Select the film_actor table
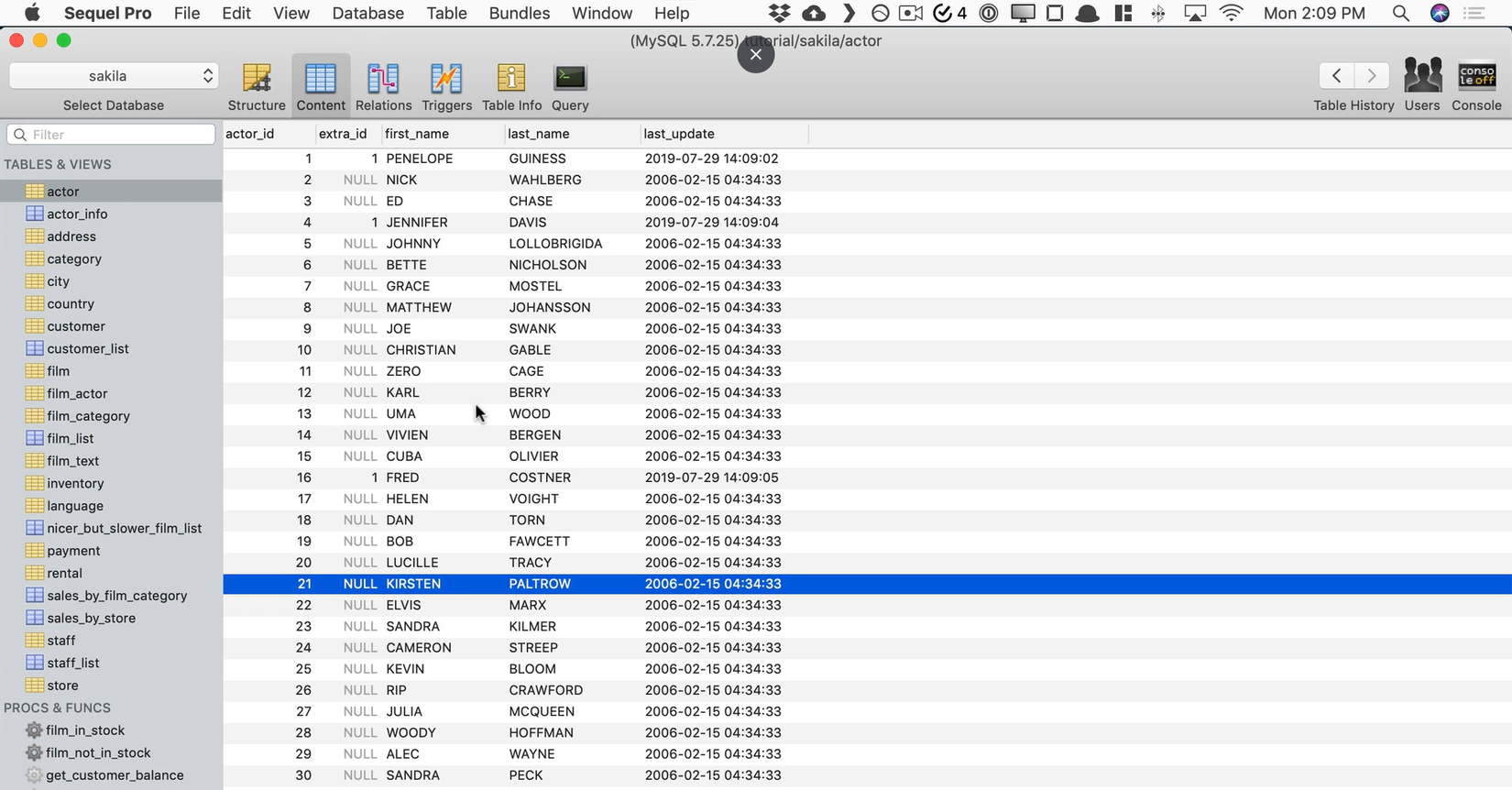Viewport: 1512px width, 790px height. click(111, 393)
